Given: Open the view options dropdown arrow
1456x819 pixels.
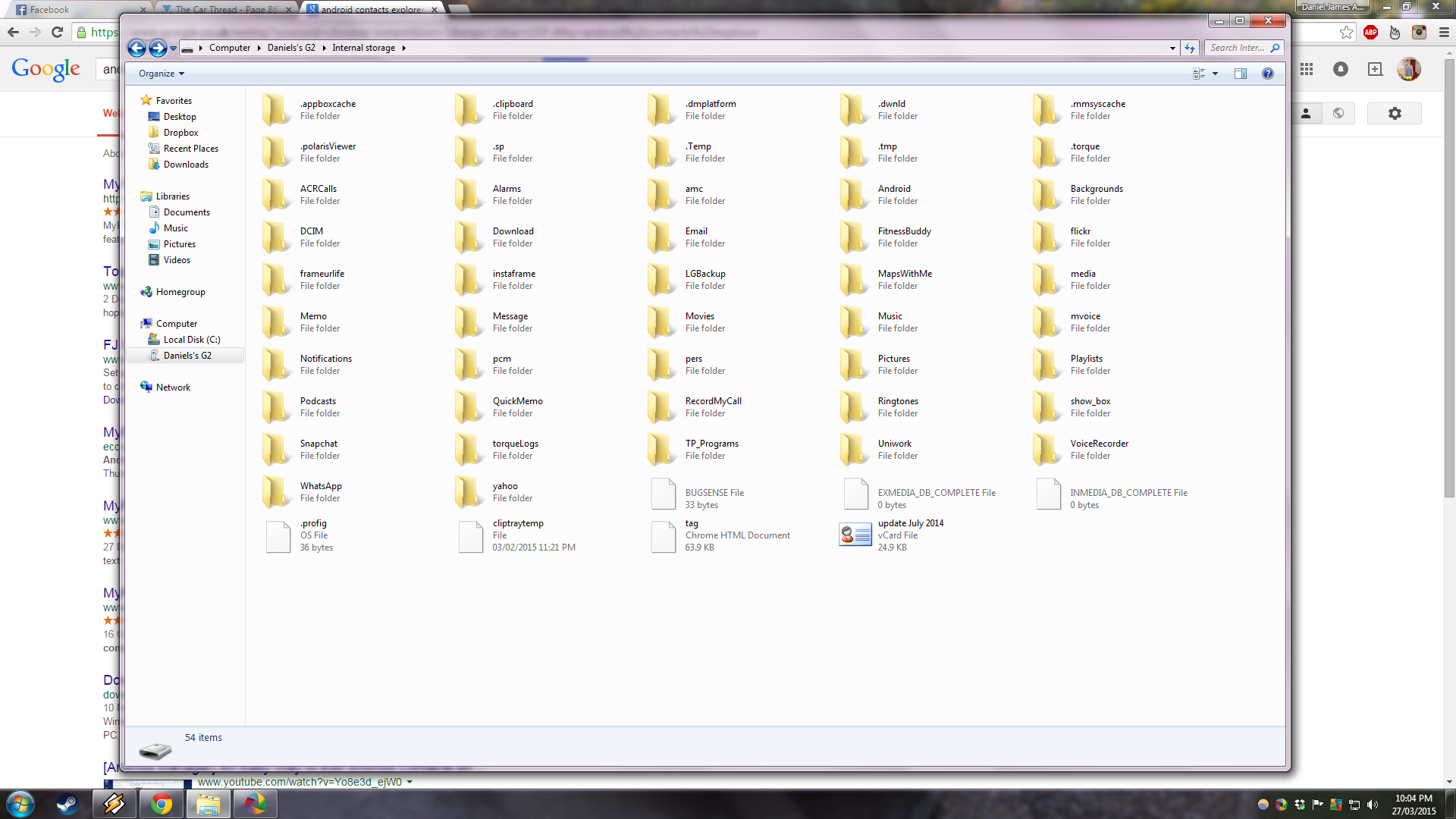Looking at the screenshot, I should (x=1215, y=74).
